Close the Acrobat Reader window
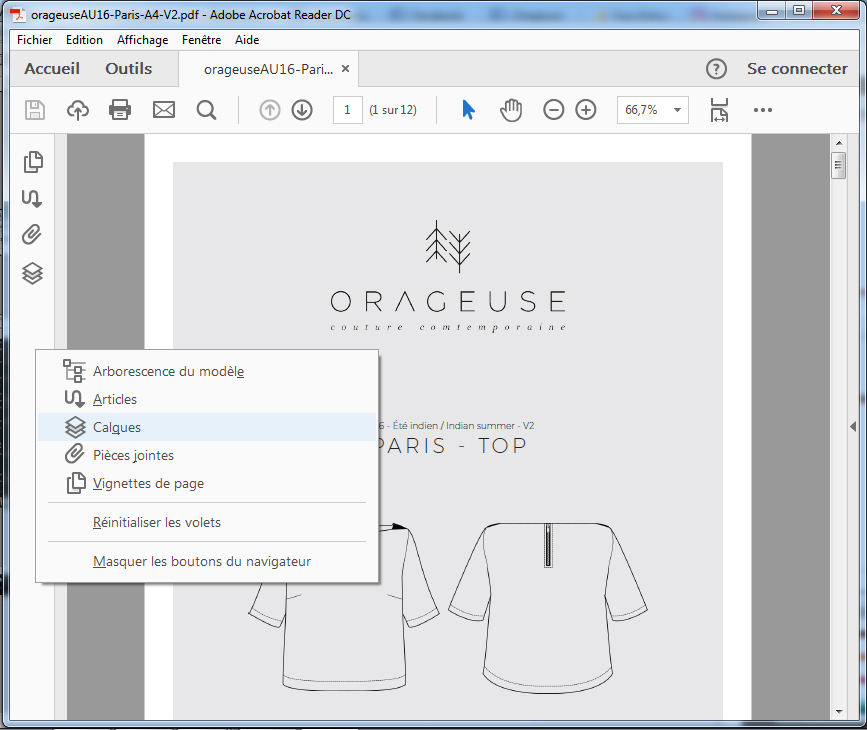The height and width of the screenshot is (730, 867). click(x=836, y=11)
